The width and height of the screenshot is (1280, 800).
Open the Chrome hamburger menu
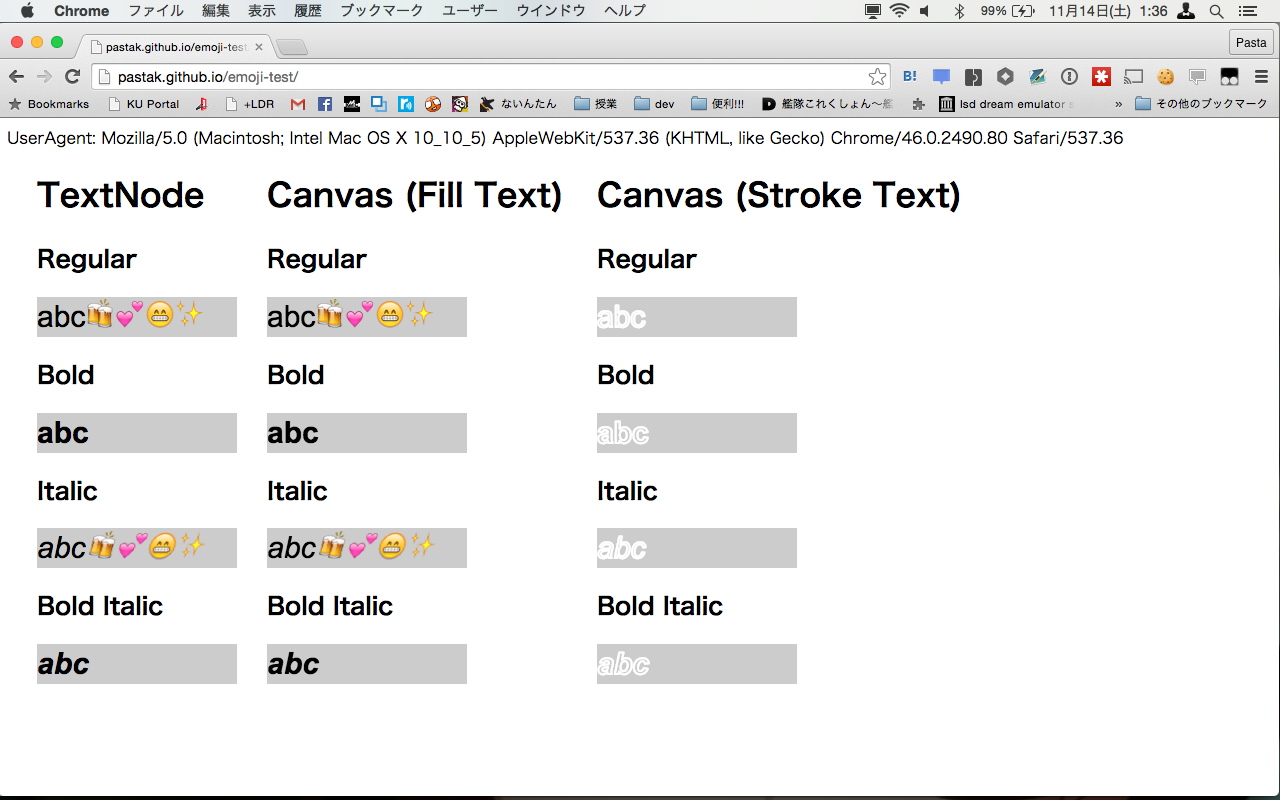(1261, 76)
